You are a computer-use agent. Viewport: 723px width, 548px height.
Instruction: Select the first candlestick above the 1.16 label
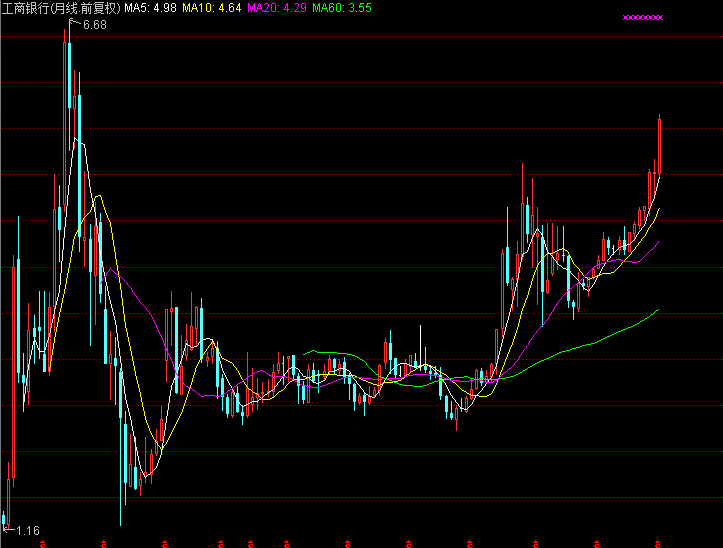pos(5,505)
